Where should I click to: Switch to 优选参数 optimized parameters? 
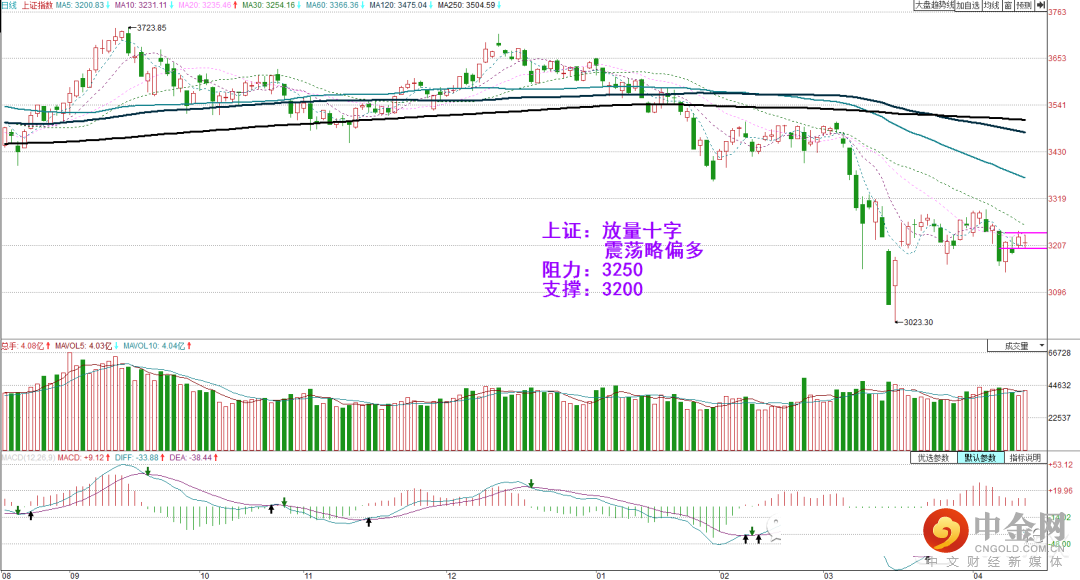933,457
